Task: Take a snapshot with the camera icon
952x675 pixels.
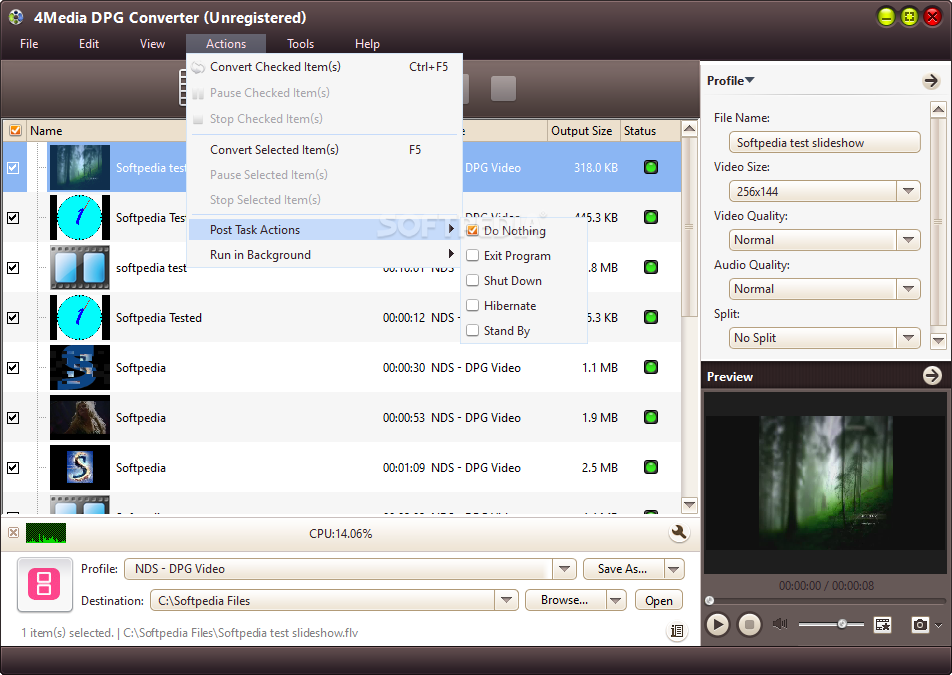Action: (920, 624)
